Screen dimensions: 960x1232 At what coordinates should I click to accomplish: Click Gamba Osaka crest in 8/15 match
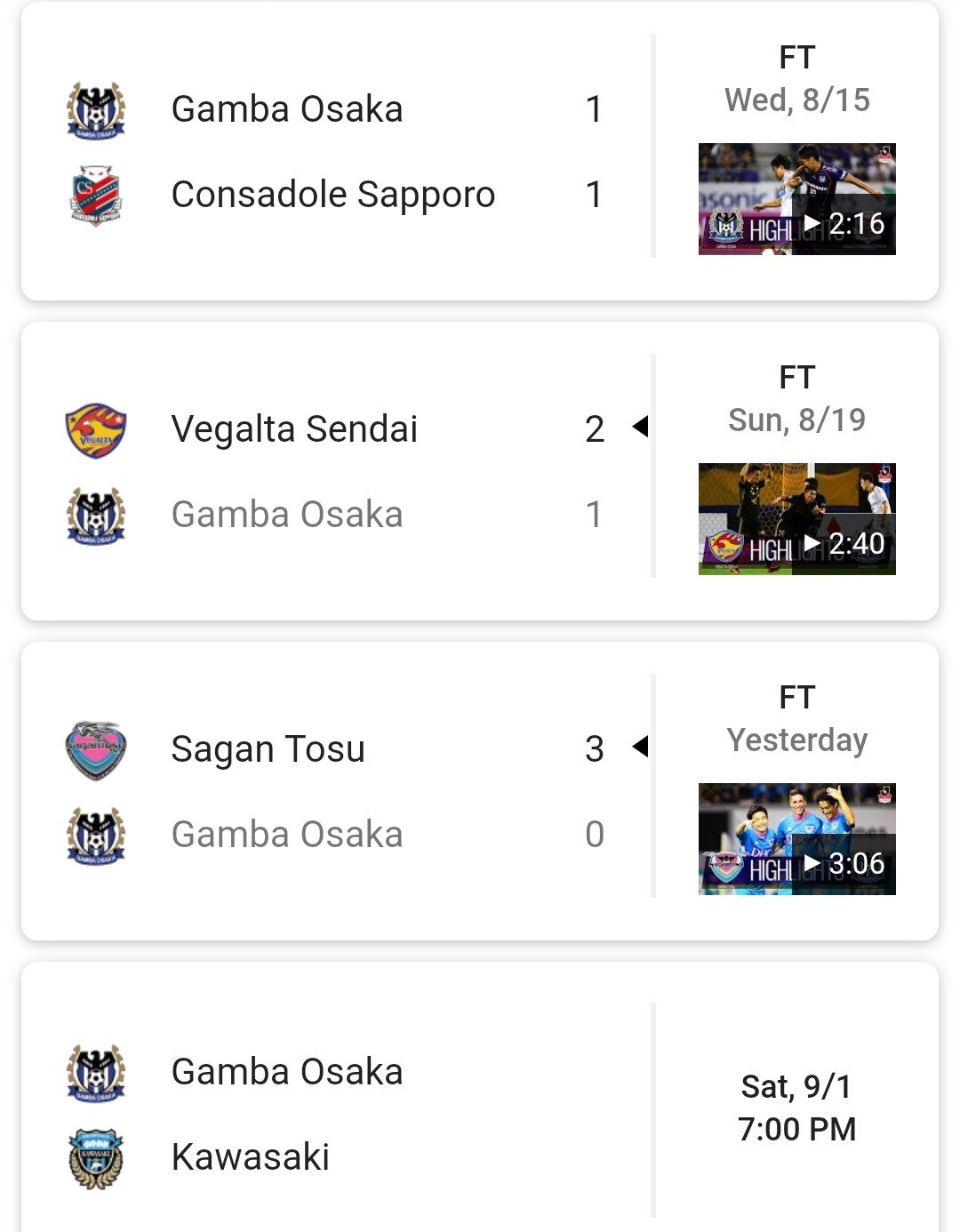click(96, 110)
